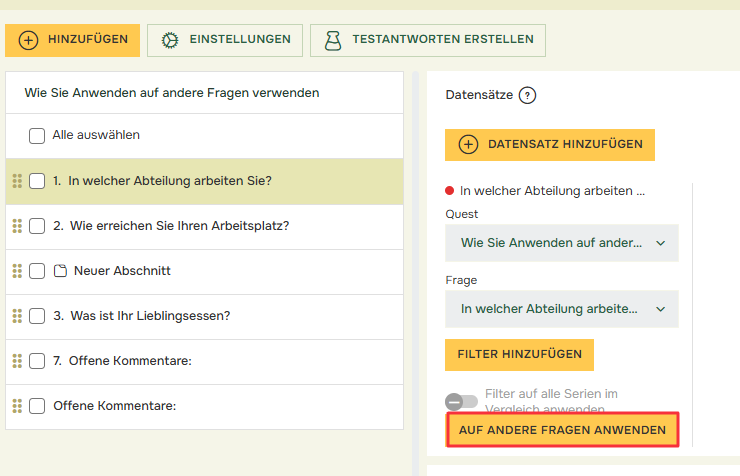Viewport: 740px width, 476px height.
Task: Click Auf andere Fragen anwenden button
Action: [x=562, y=430]
